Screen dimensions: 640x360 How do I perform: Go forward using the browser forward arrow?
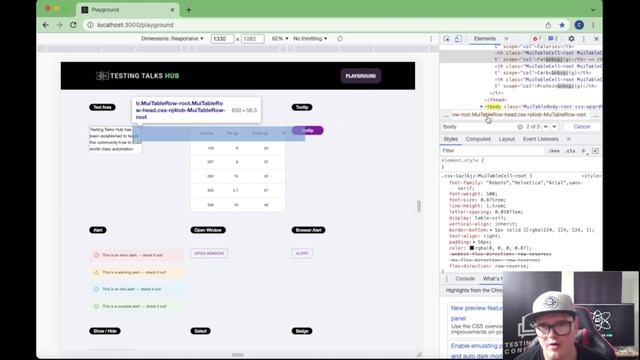pyautogui.click(x=60, y=25)
